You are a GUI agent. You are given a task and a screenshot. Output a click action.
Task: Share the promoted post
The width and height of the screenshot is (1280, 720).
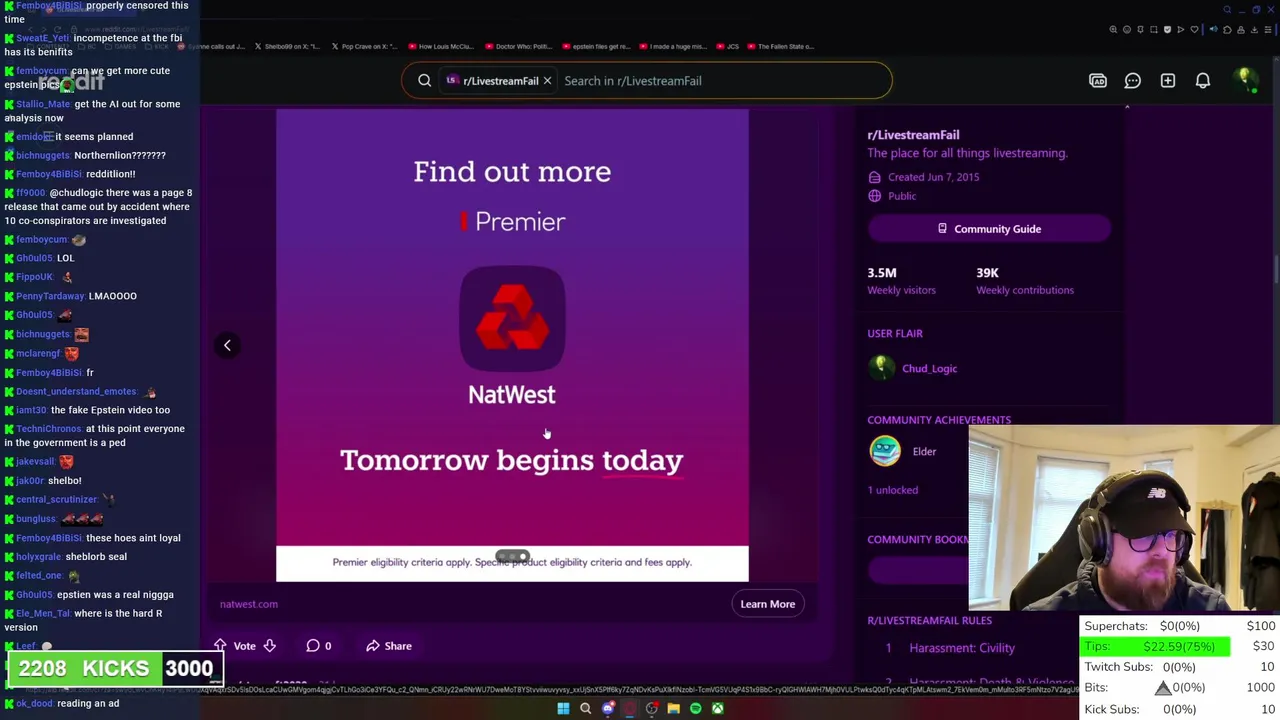coord(389,646)
